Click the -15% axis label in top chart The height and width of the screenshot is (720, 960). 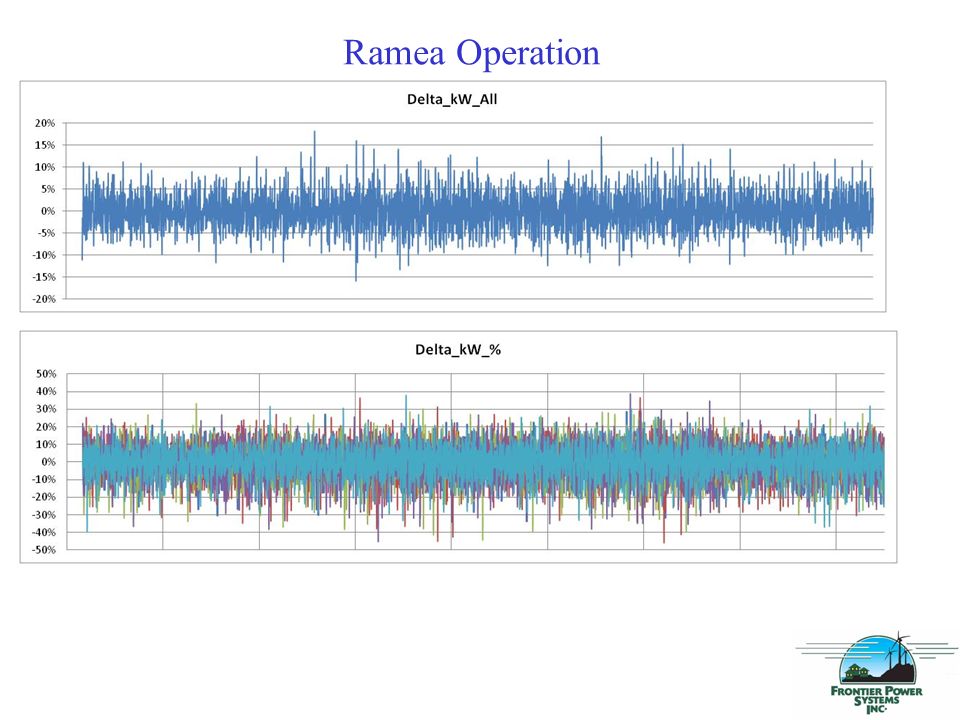(x=43, y=277)
